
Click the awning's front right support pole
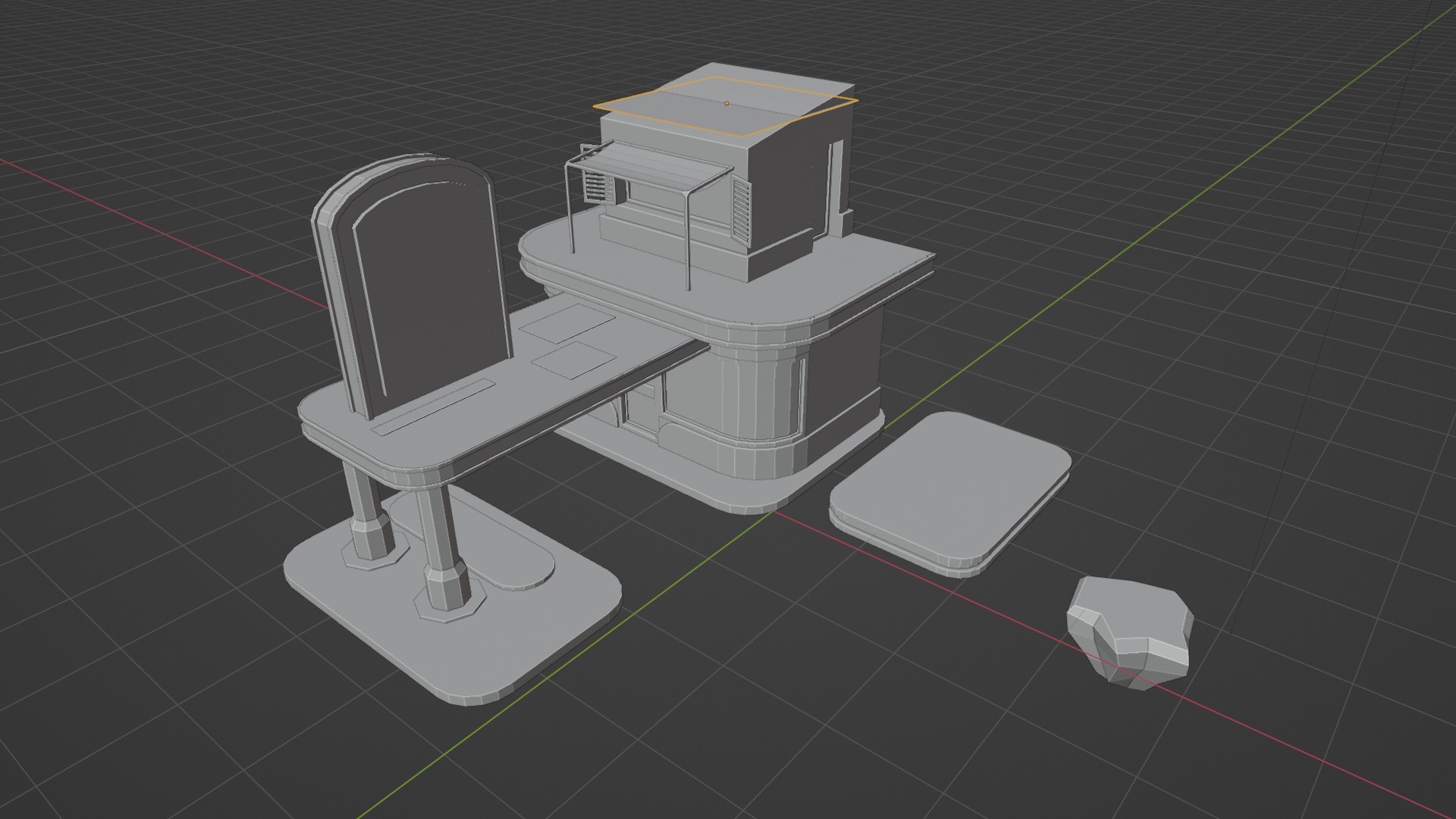point(687,243)
